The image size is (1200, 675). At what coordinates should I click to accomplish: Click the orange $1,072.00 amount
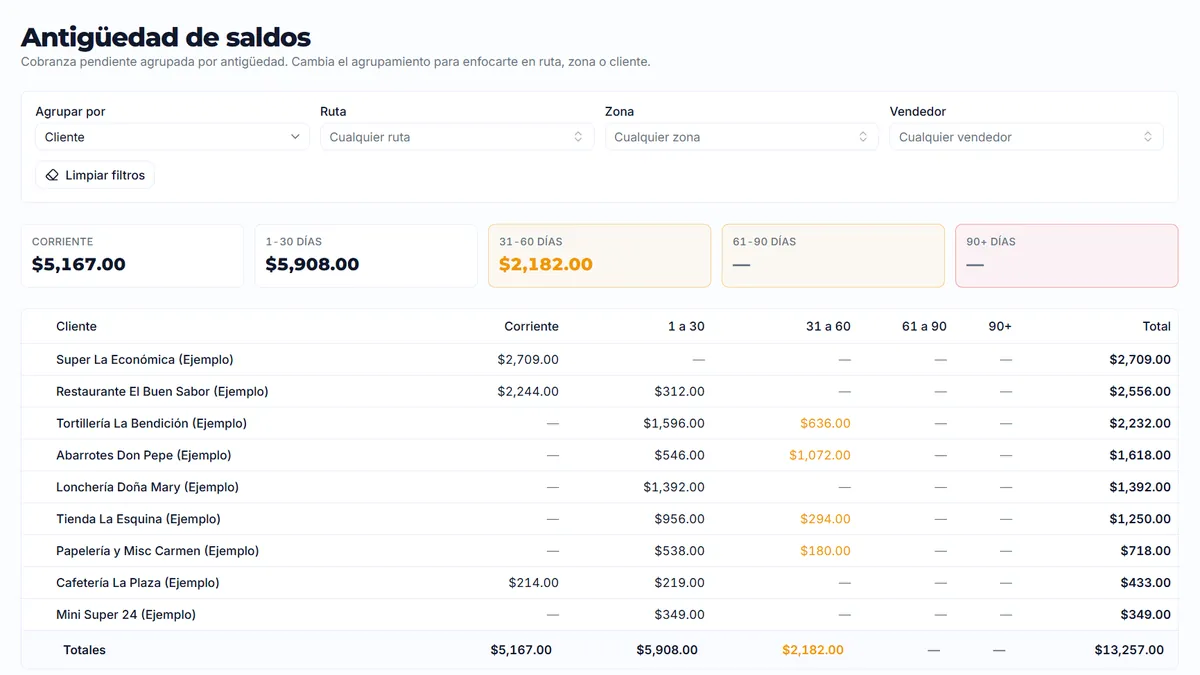[x=820, y=456]
